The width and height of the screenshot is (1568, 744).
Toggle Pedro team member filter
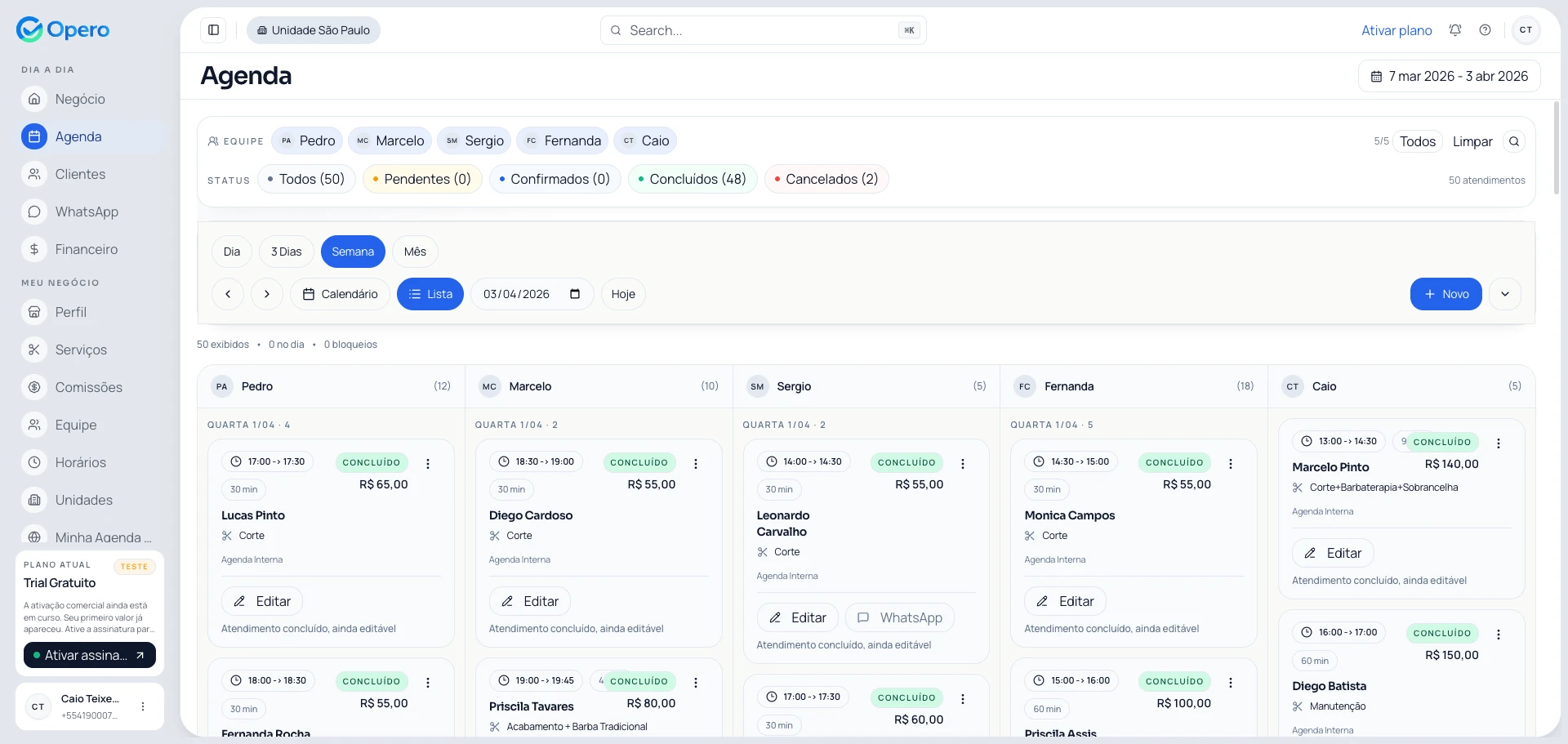308,140
